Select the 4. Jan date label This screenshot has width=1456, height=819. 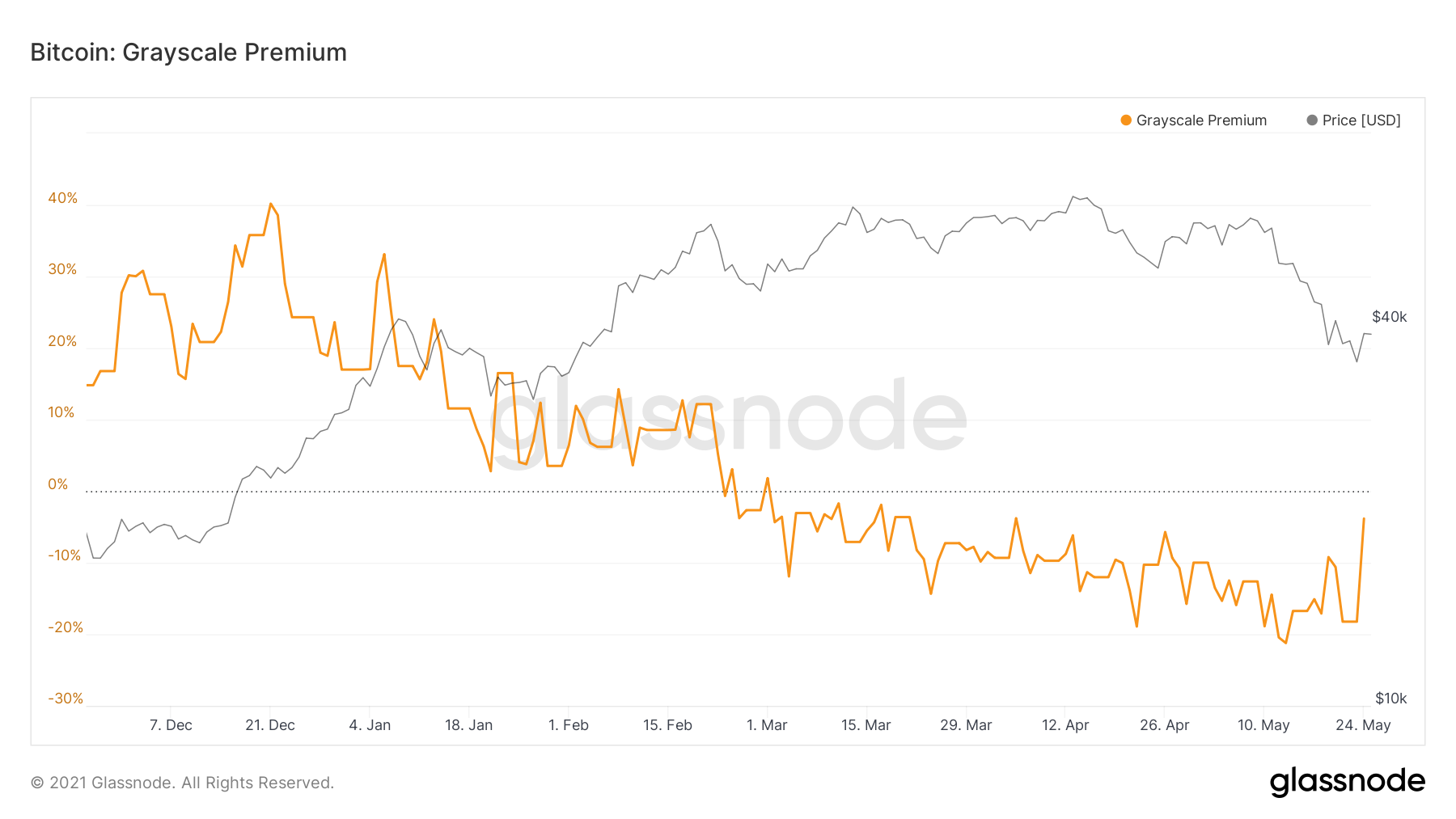coord(370,725)
